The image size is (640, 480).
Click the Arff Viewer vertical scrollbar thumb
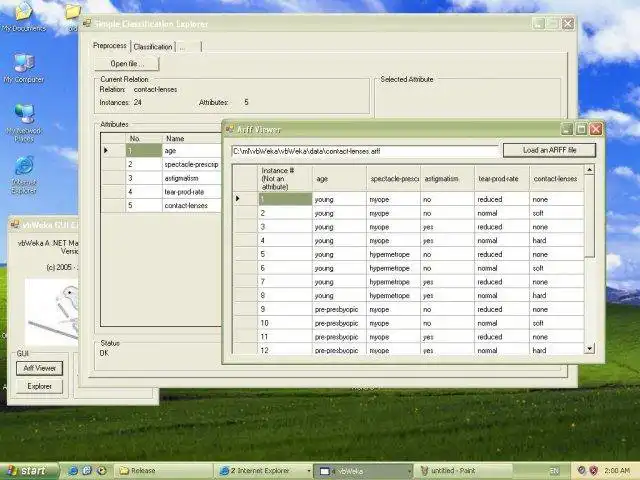pyautogui.click(x=589, y=216)
